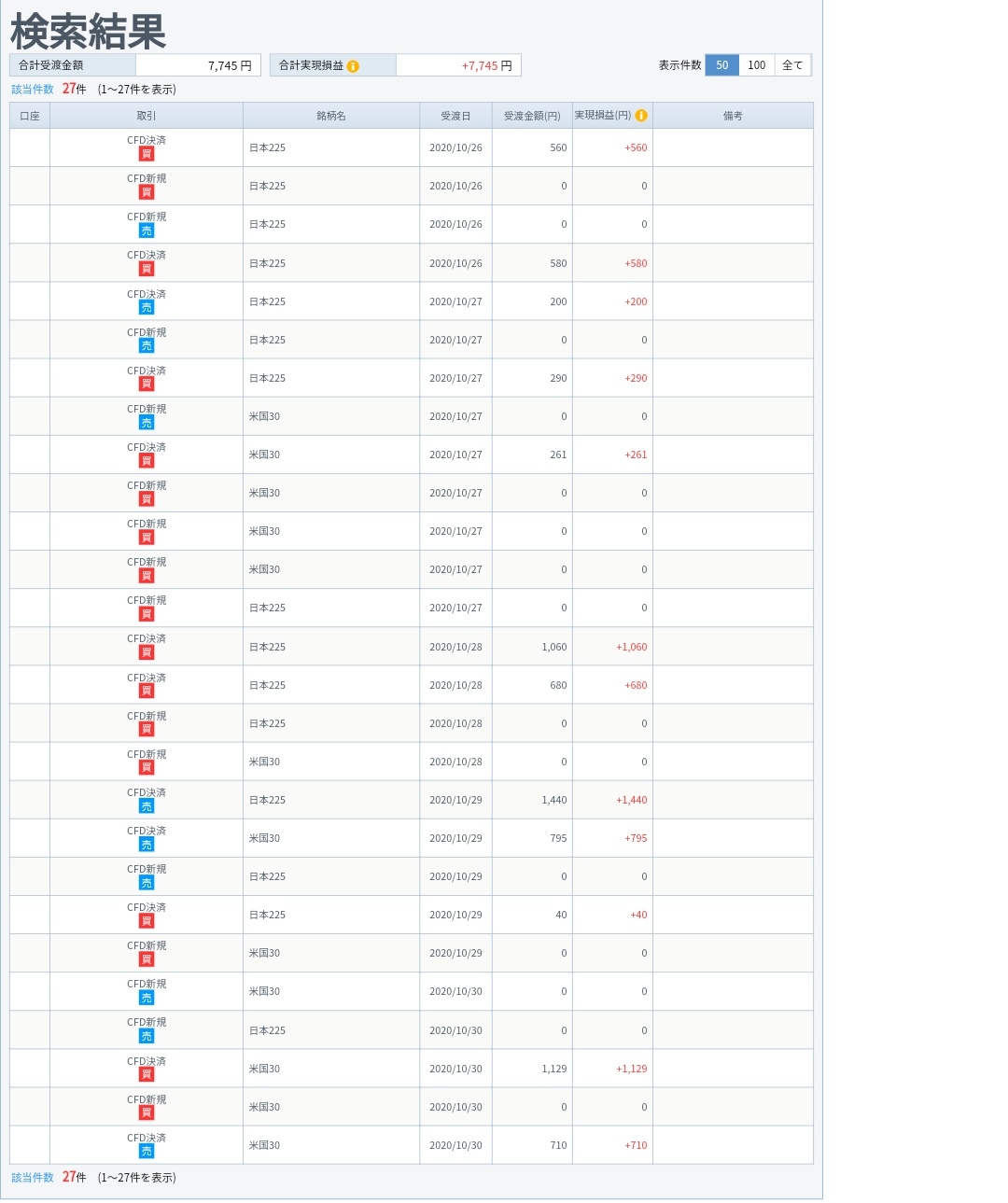The image size is (1008, 1203).
Task: Click the 買 badge in the +1,060 row
Action: [x=147, y=652]
